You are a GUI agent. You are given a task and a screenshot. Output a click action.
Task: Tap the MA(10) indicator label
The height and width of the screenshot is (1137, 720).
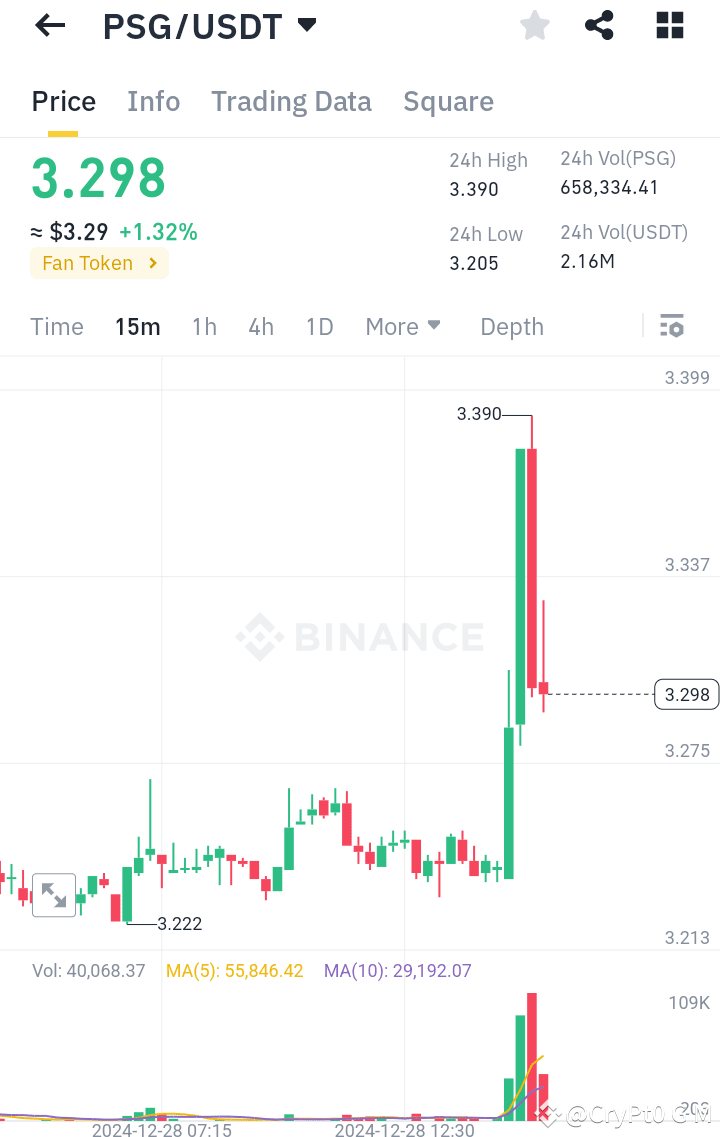(396, 970)
